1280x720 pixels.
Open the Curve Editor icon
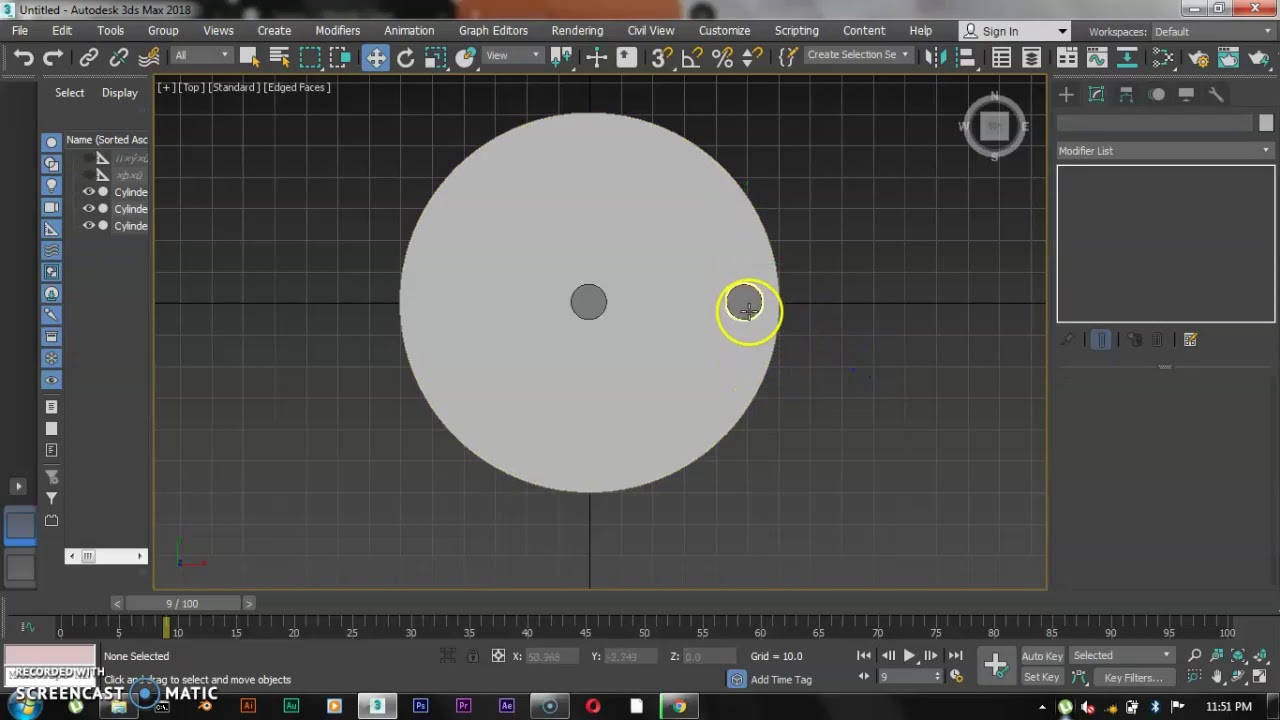1097,57
